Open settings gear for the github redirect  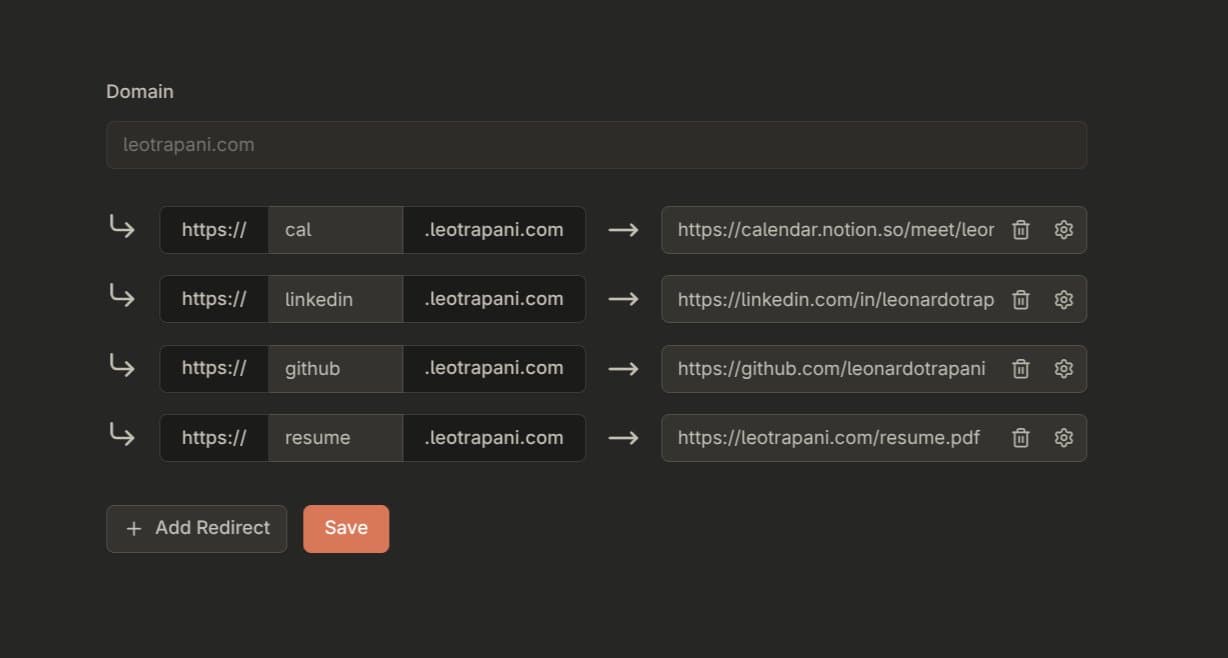[x=1063, y=368]
